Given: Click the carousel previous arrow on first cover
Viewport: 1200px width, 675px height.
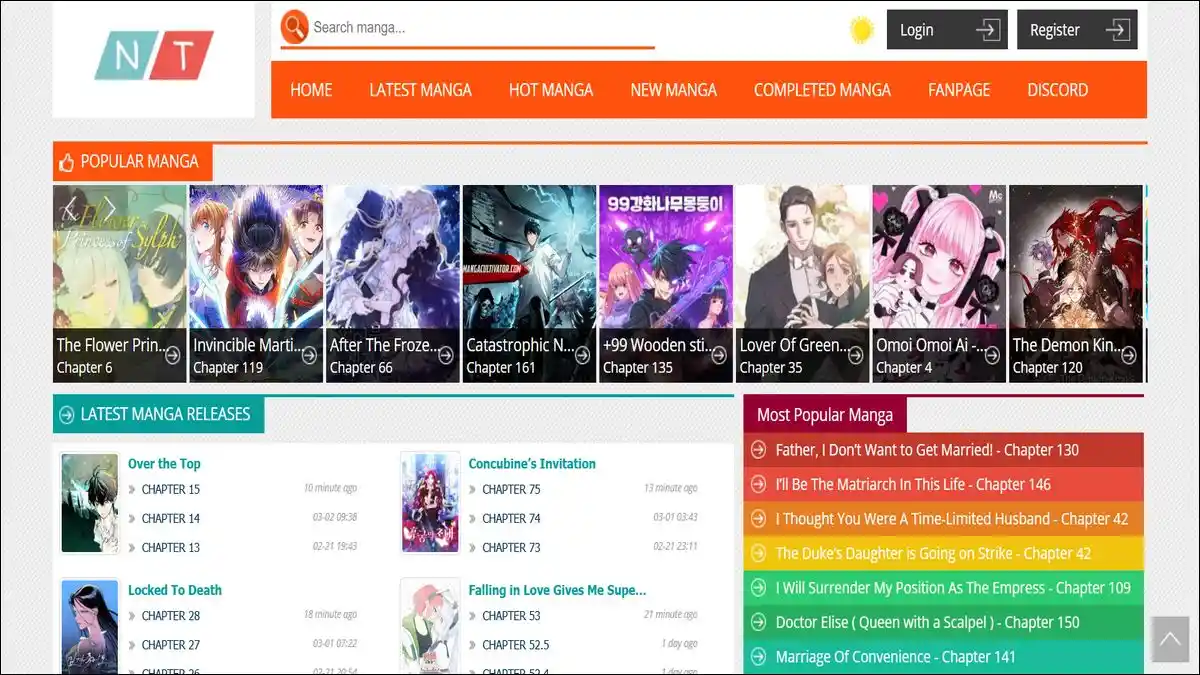Looking at the screenshot, I should point(70,209).
